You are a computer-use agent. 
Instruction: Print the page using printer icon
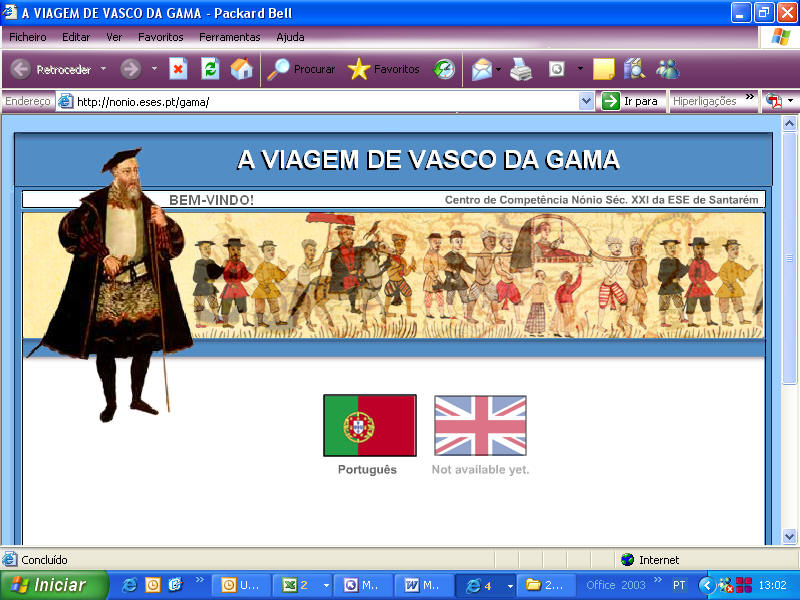pos(521,69)
